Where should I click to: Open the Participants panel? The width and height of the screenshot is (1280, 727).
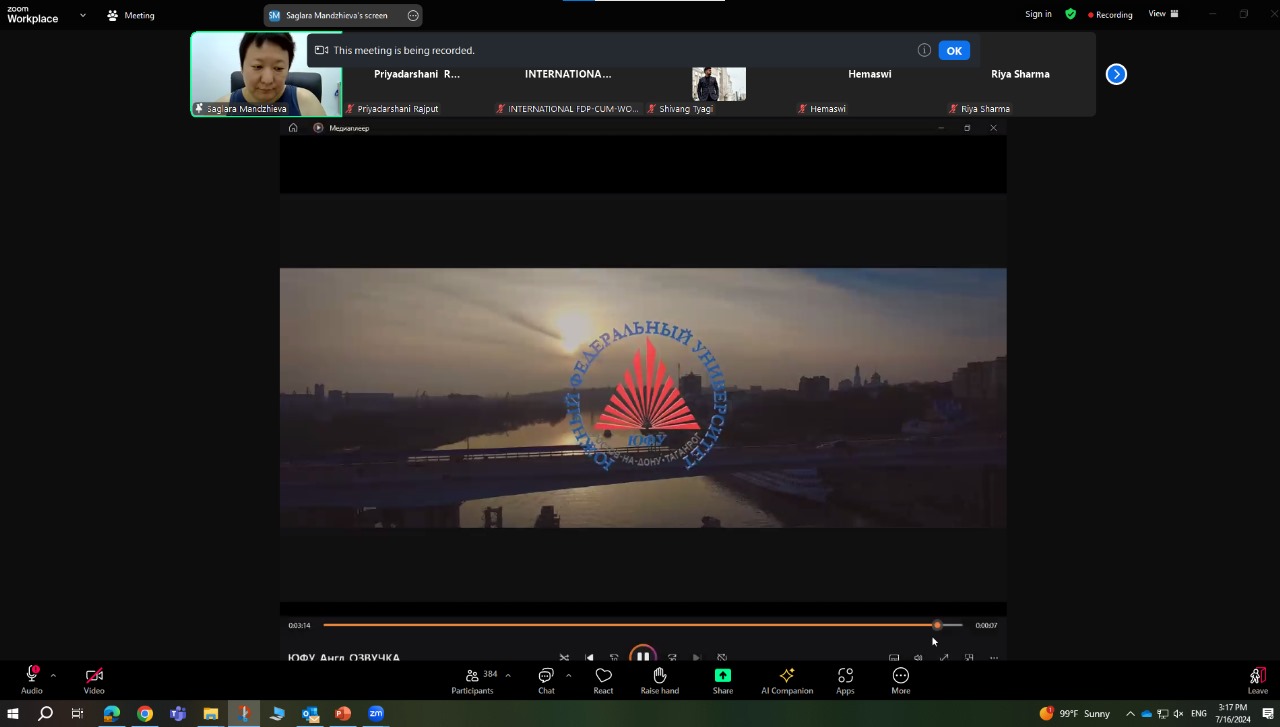click(473, 679)
